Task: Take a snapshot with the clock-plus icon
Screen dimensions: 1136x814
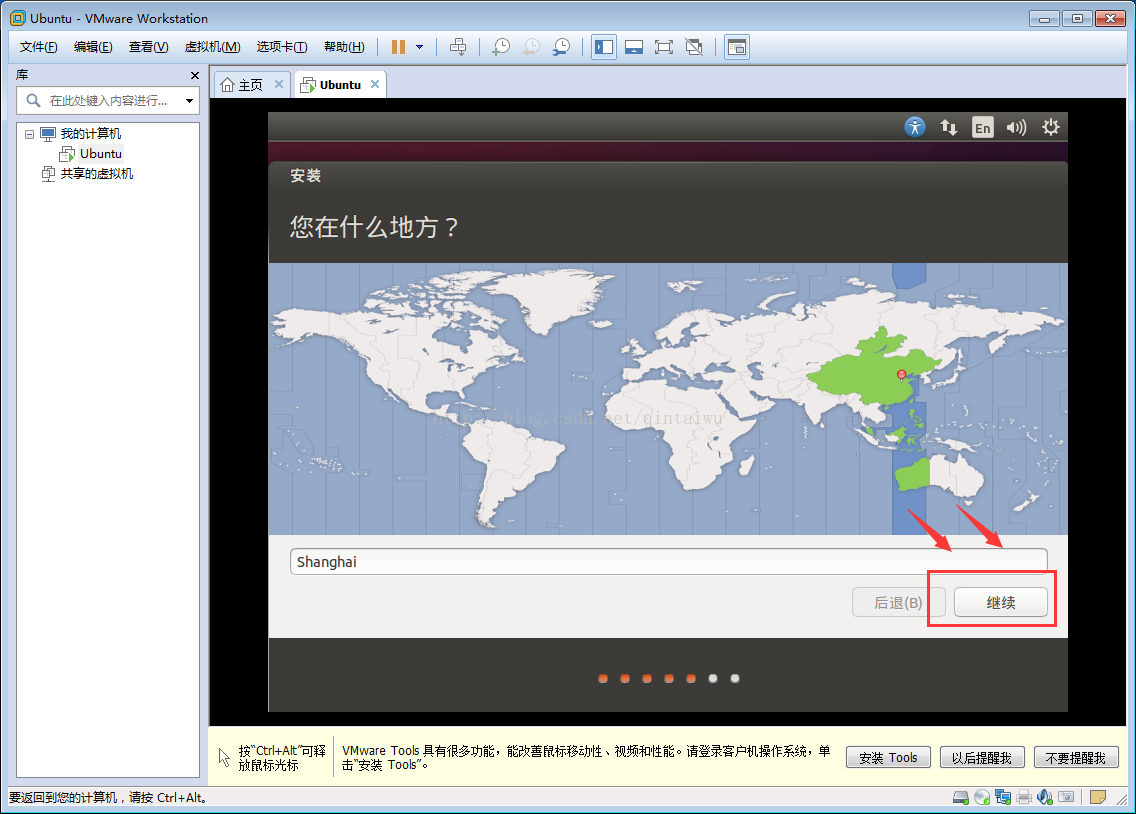Action: [x=501, y=47]
